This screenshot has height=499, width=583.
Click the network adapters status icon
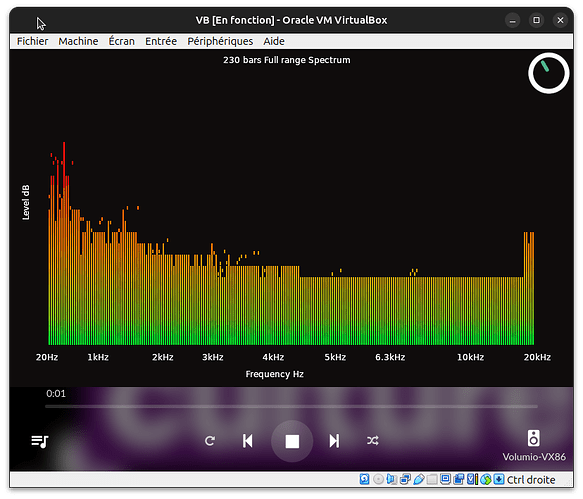coord(405,479)
